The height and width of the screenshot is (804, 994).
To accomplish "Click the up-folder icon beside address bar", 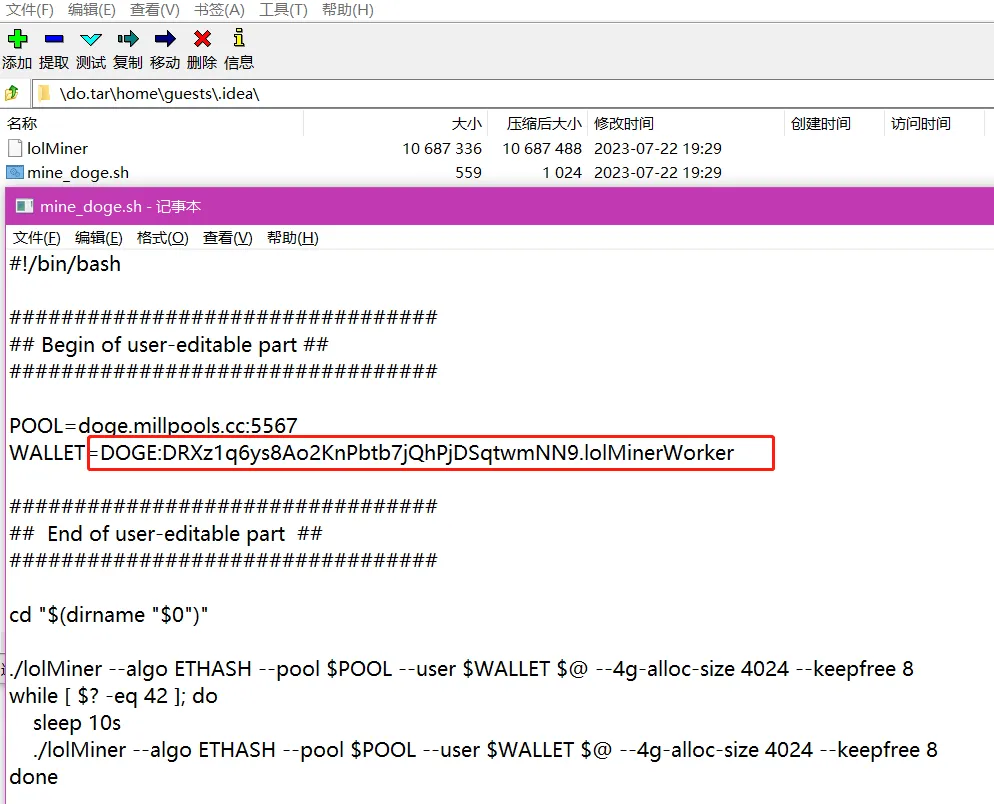I will pyautogui.click(x=12, y=94).
